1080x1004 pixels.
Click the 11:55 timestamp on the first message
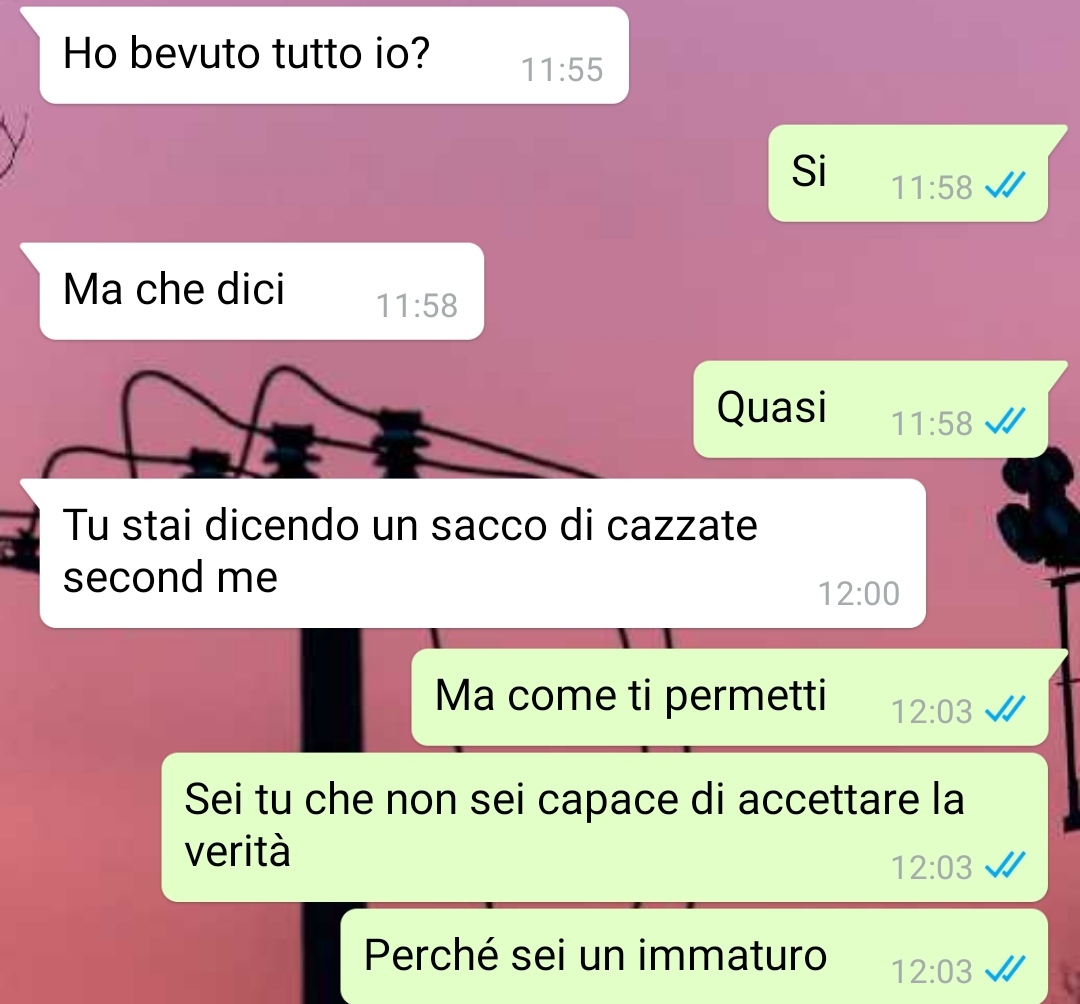click(562, 70)
